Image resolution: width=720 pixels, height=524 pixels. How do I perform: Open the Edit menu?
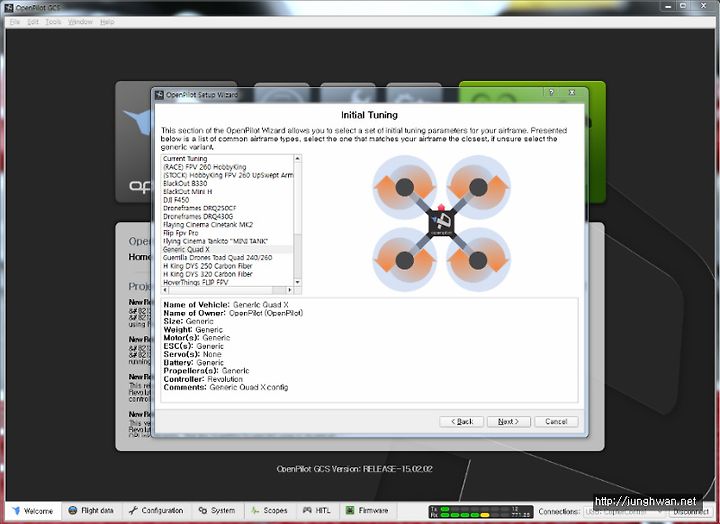33,22
